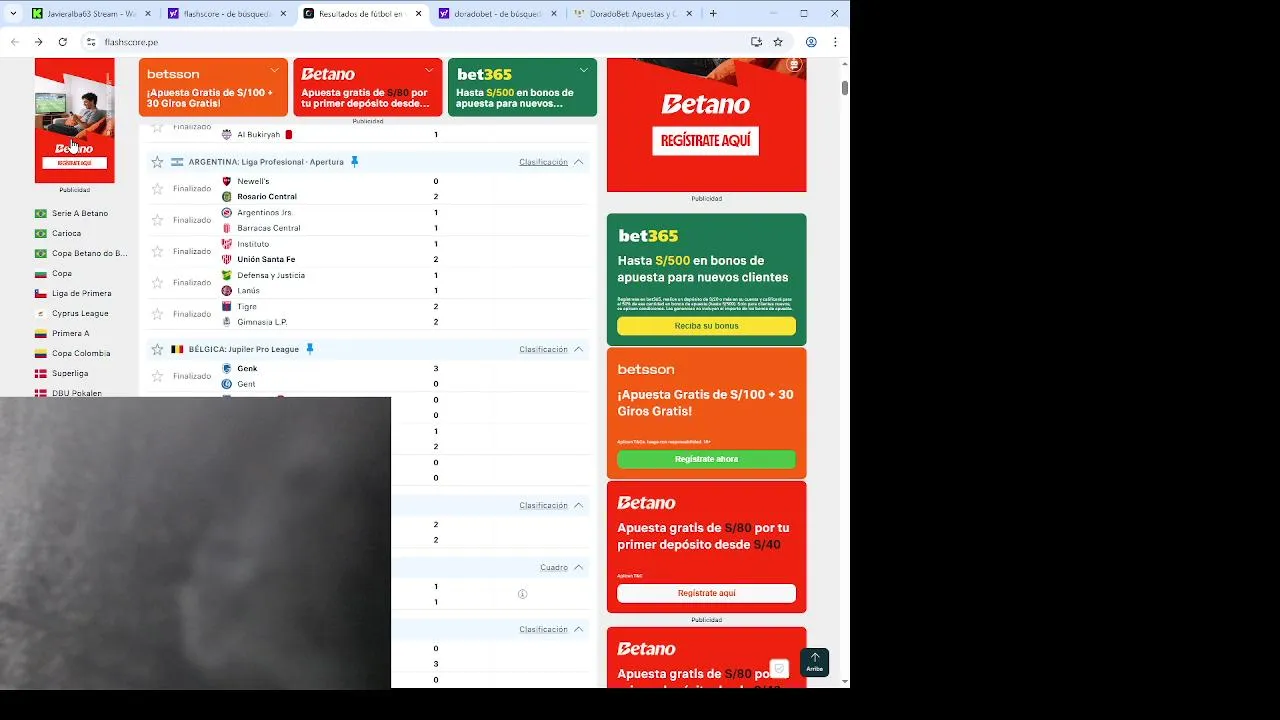Click the Reciba su bonus button

706,326
